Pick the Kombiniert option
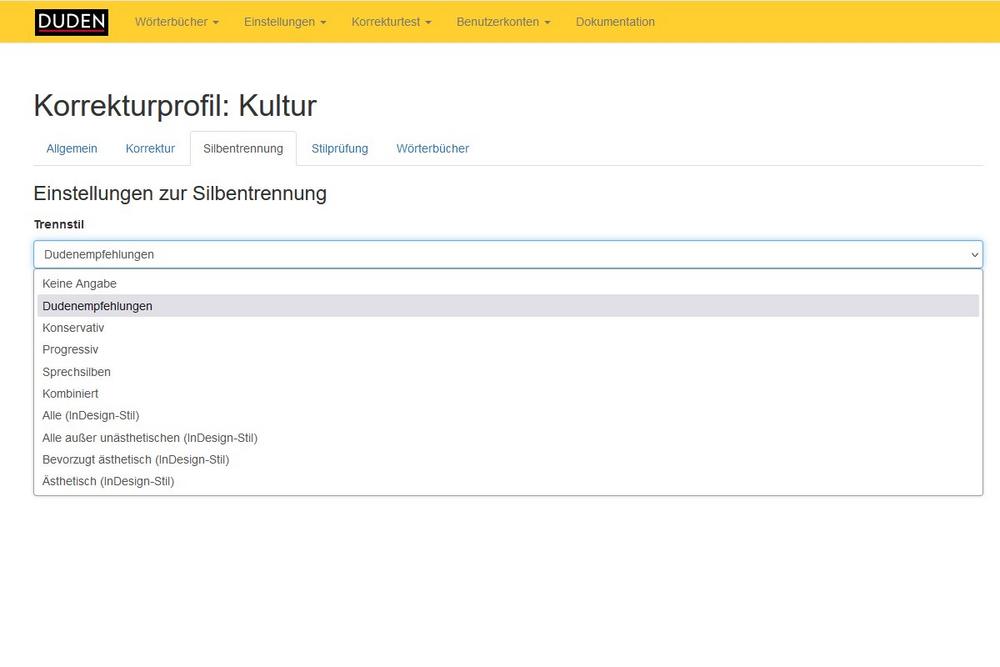 click(x=508, y=393)
